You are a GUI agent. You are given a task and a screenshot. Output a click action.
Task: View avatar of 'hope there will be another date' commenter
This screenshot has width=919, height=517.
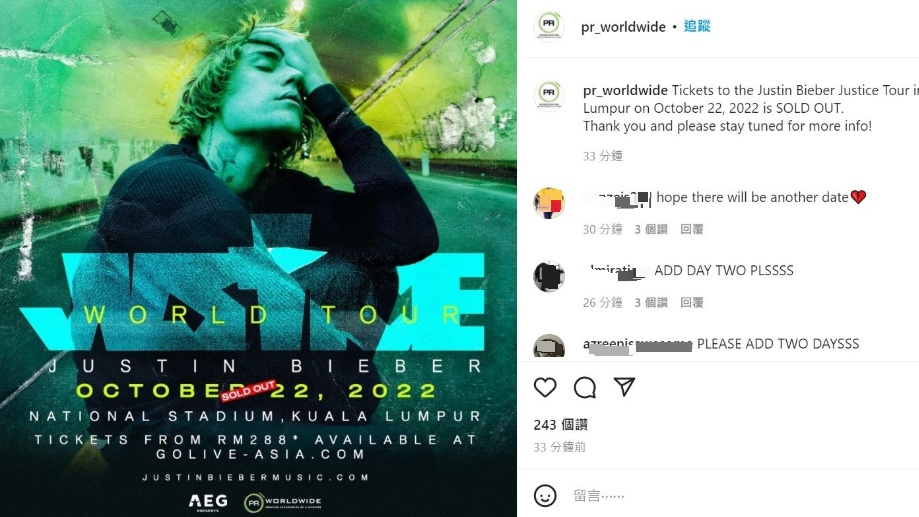[549, 203]
